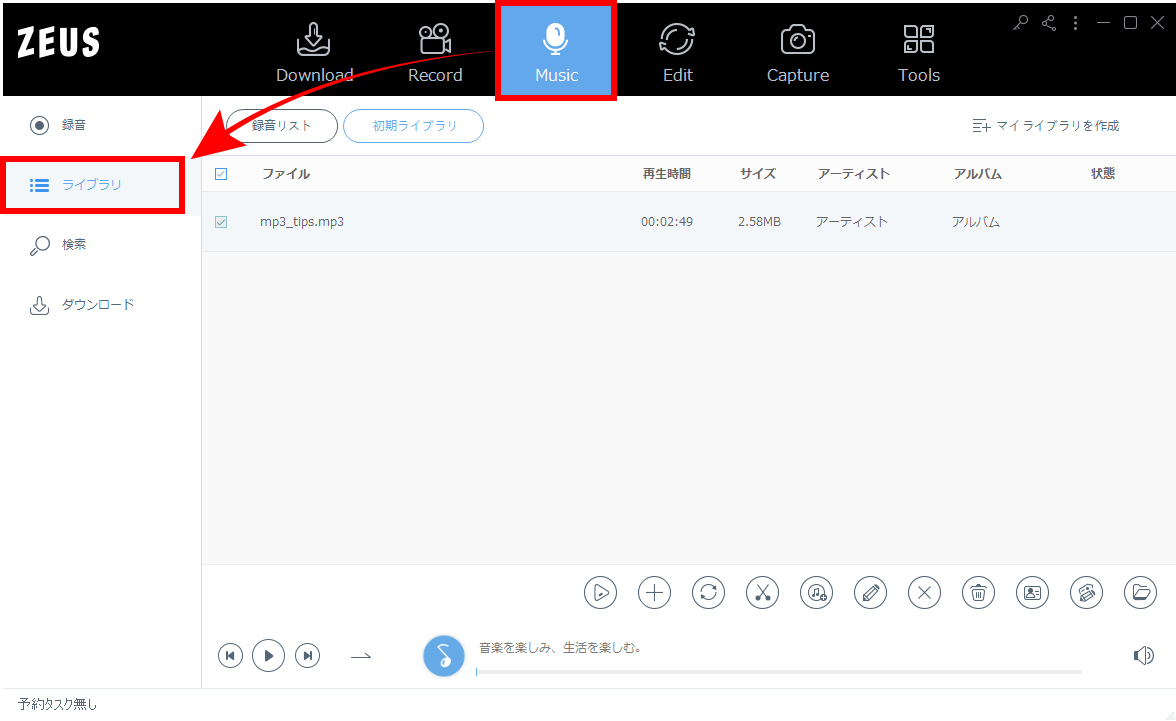This screenshot has width=1176, height=721.
Task: Click the ID card tag info icon
Action: [1032, 592]
